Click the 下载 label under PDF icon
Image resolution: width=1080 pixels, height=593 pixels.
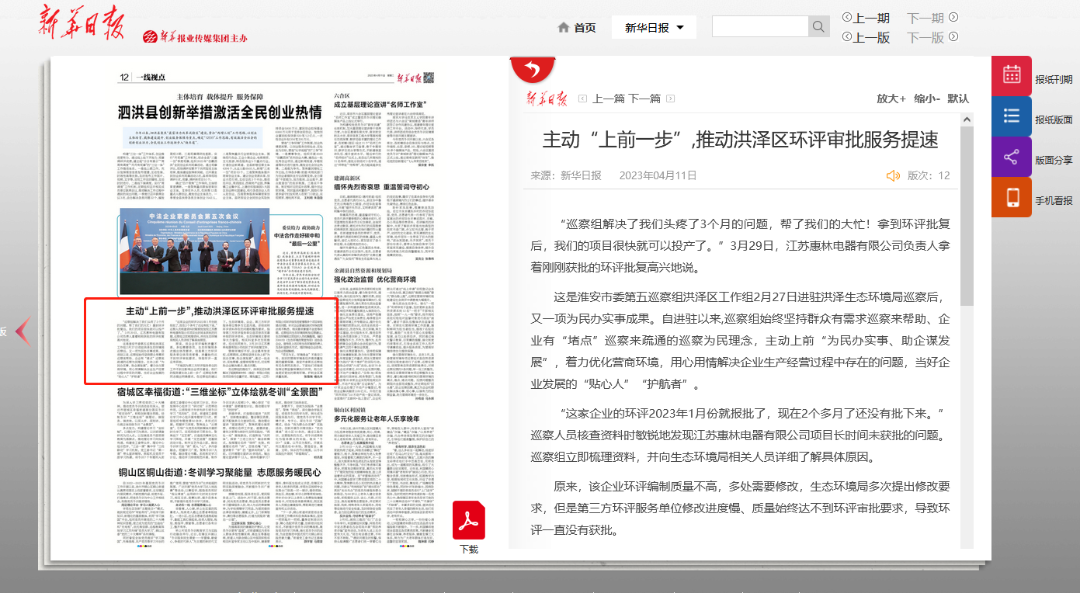point(469,550)
